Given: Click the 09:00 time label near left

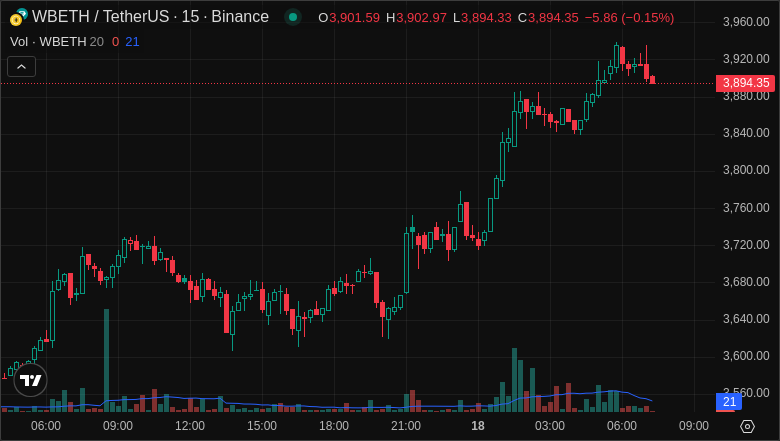Looking at the screenshot, I should point(118,426).
